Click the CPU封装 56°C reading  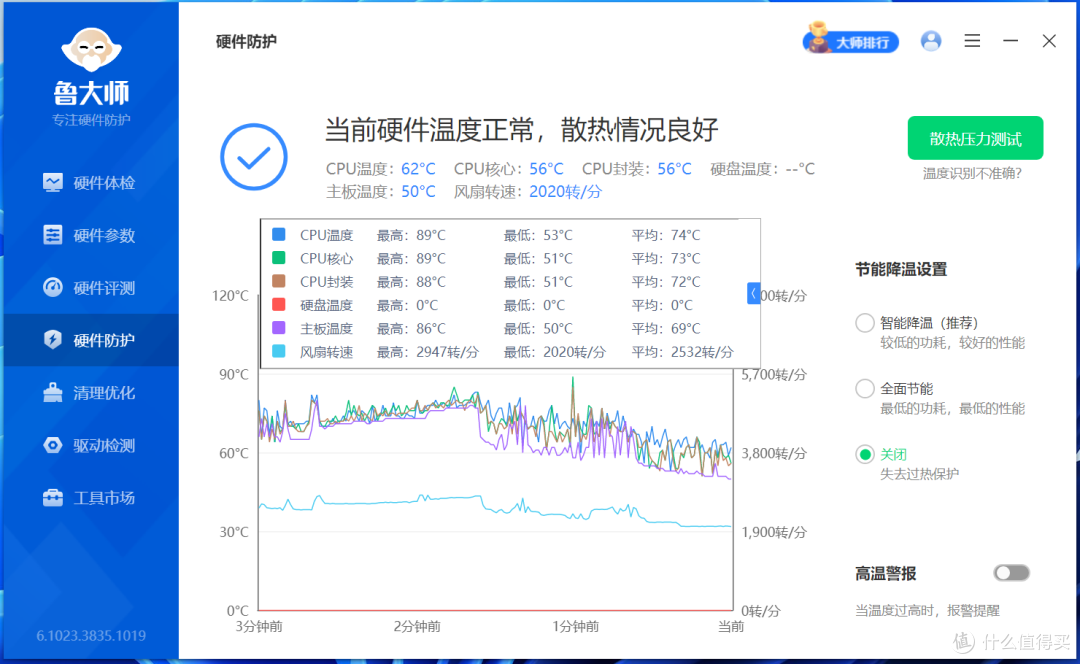click(636, 169)
